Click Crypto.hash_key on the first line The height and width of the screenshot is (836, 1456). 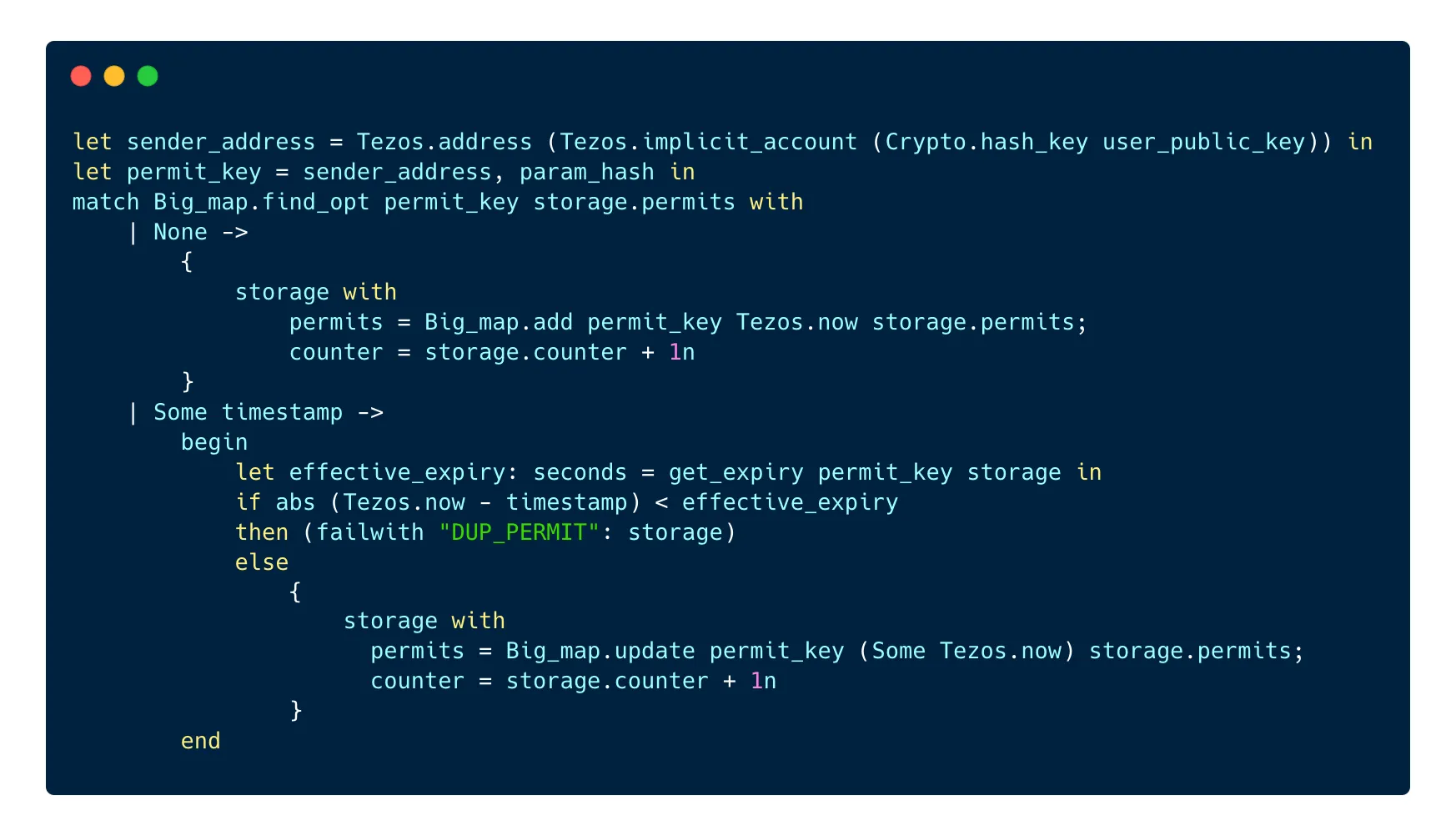tap(987, 142)
